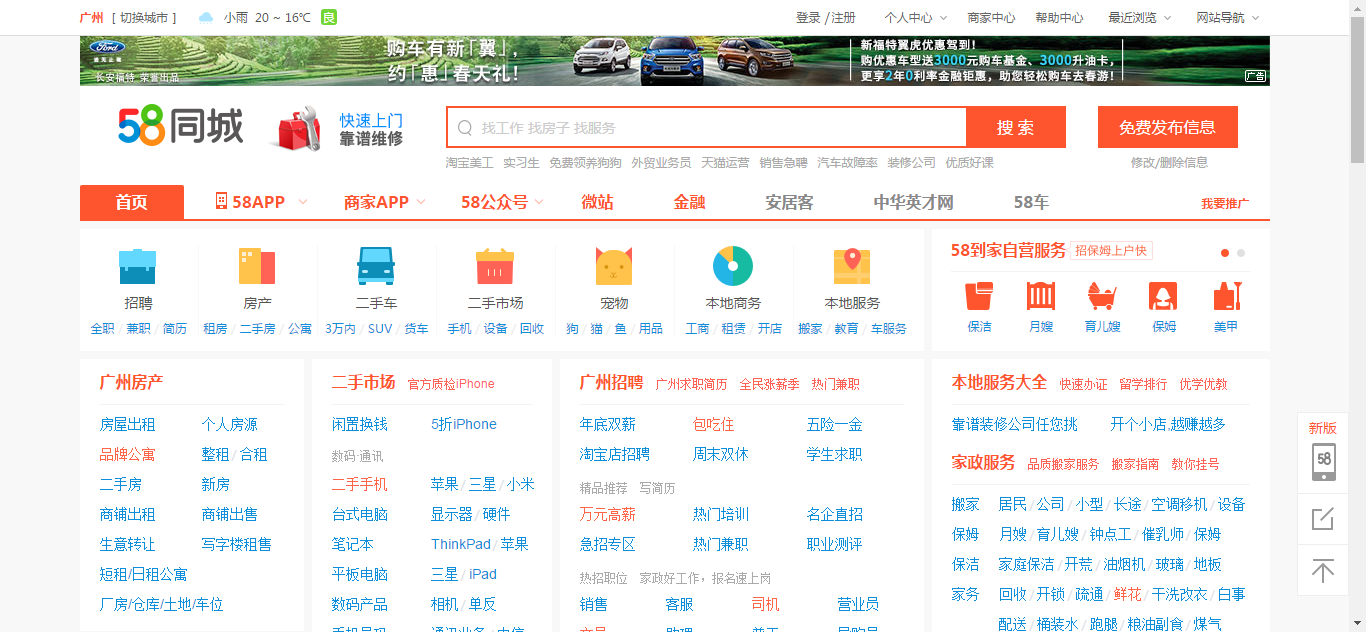Open the 58车 nav tab
This screenshot has width=1366, height=632.
click(1031, 202)
